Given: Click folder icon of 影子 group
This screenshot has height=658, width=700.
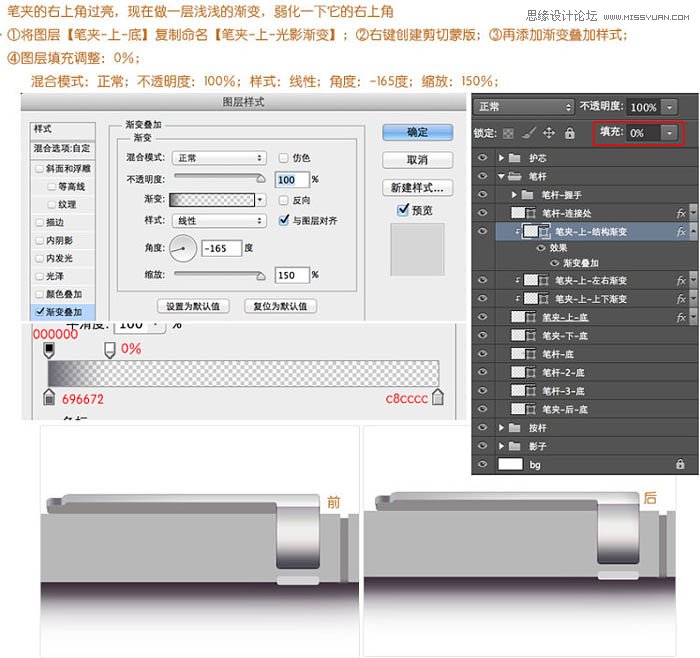Looking at the screenshot, I should pyautogui.click(x=515, y=446).
